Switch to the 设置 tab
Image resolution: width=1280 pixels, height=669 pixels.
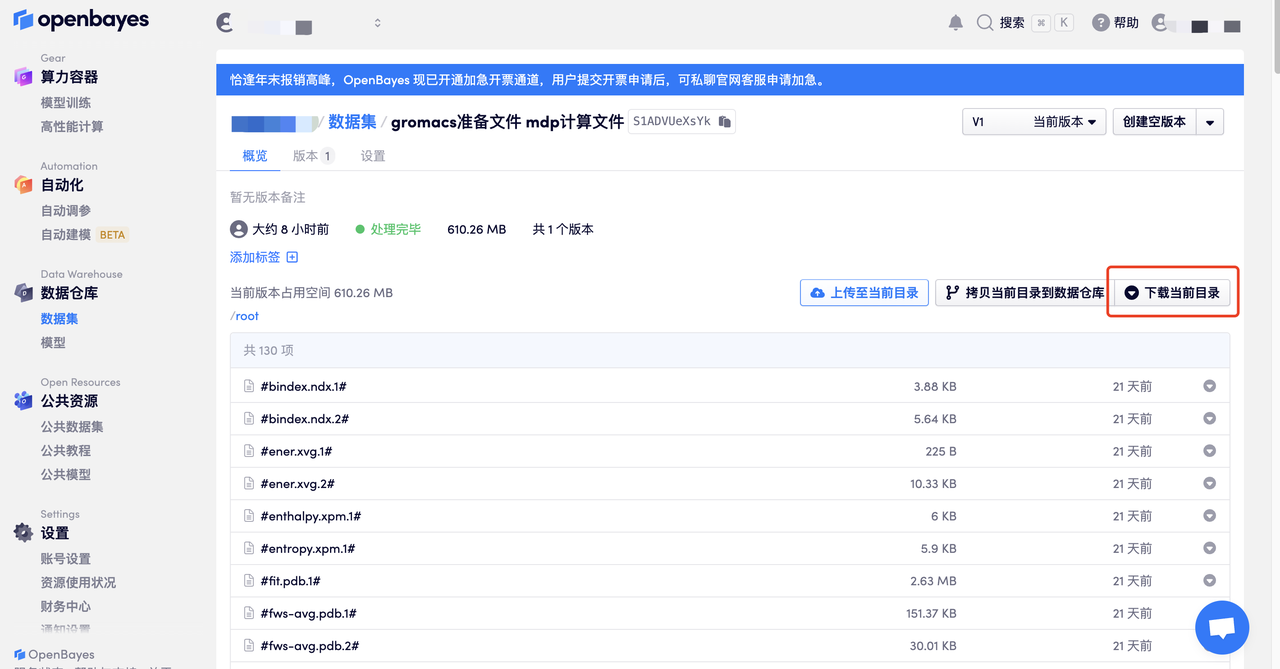tap(373, 156)
